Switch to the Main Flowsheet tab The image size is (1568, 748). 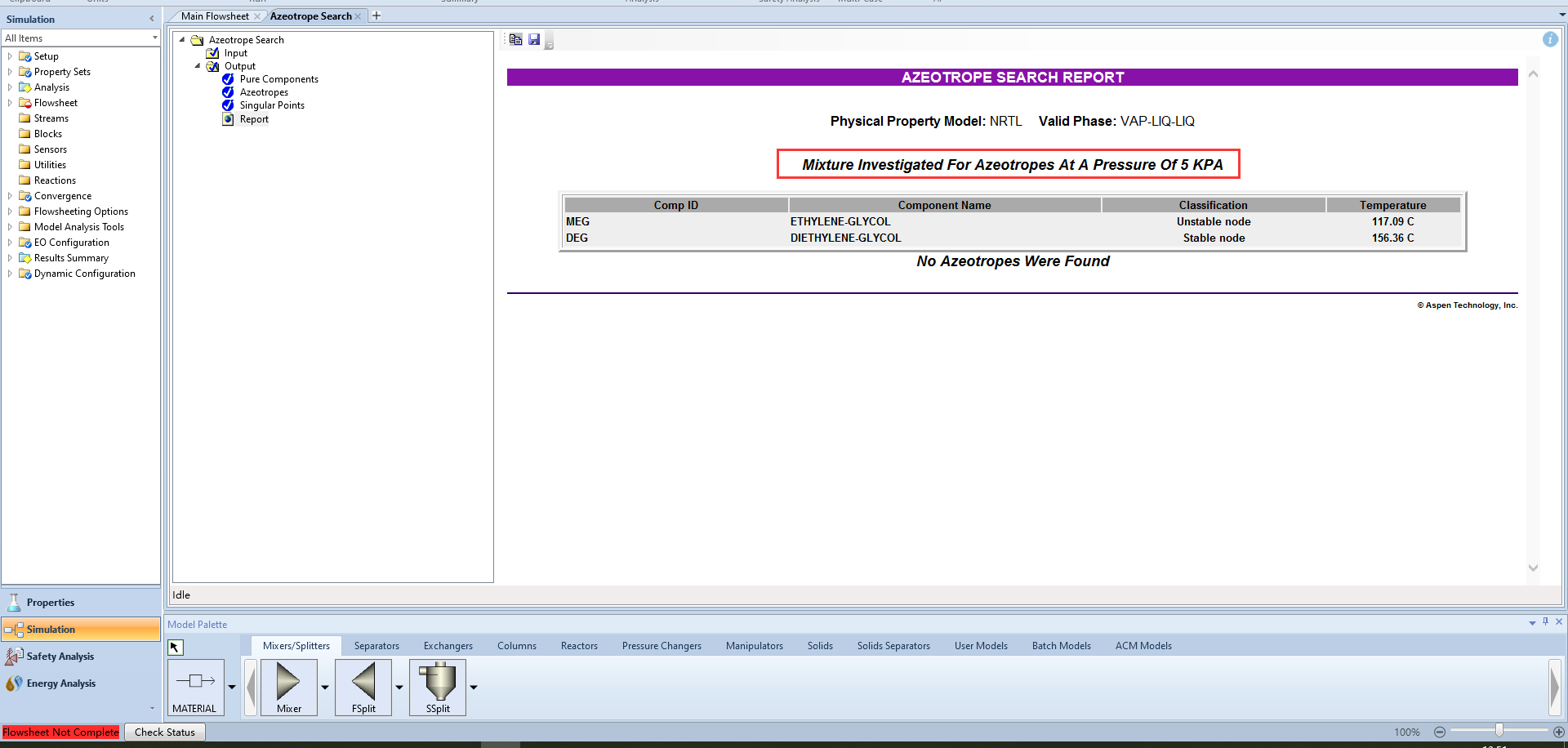[x=215, y=16]
